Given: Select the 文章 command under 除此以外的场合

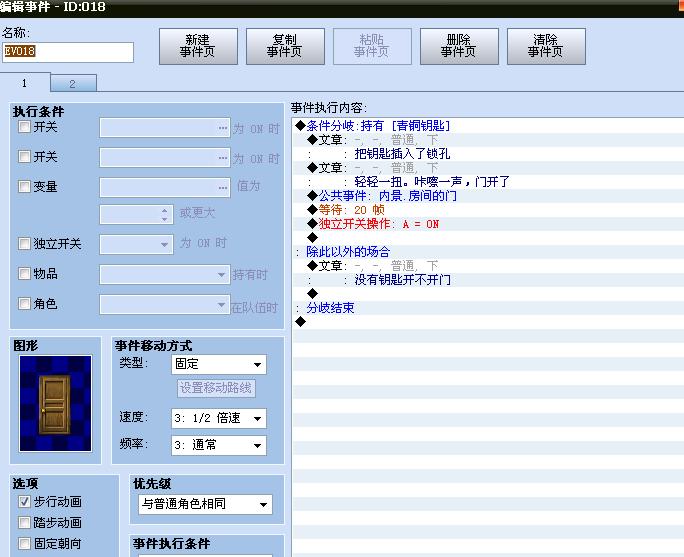Looking at the screenshot, I should [488, 266].
